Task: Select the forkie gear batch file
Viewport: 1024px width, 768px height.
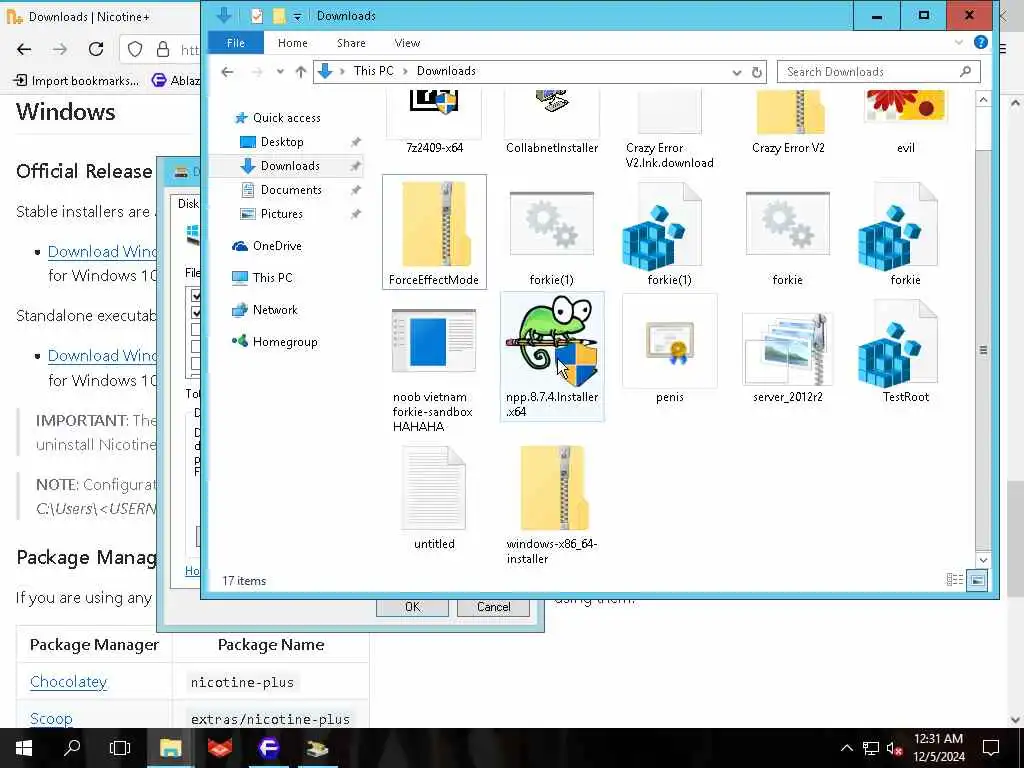Action: pyautogui.click(x=788, y=234)
